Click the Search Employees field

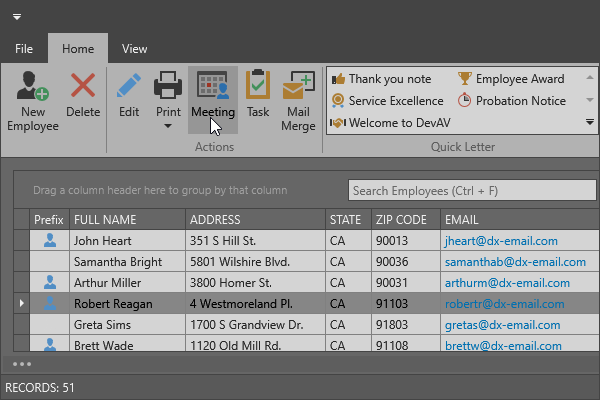(x=472, y=190)
